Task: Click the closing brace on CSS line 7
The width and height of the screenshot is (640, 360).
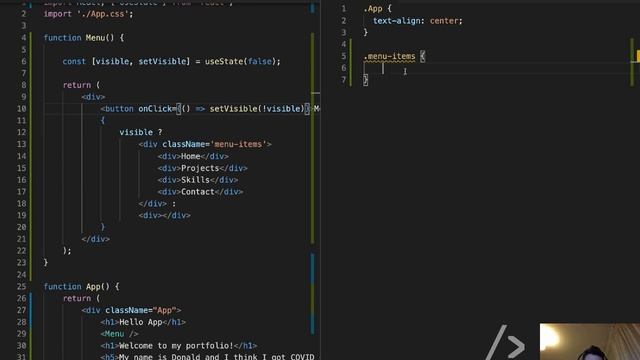Action: (x=365, y=80)
